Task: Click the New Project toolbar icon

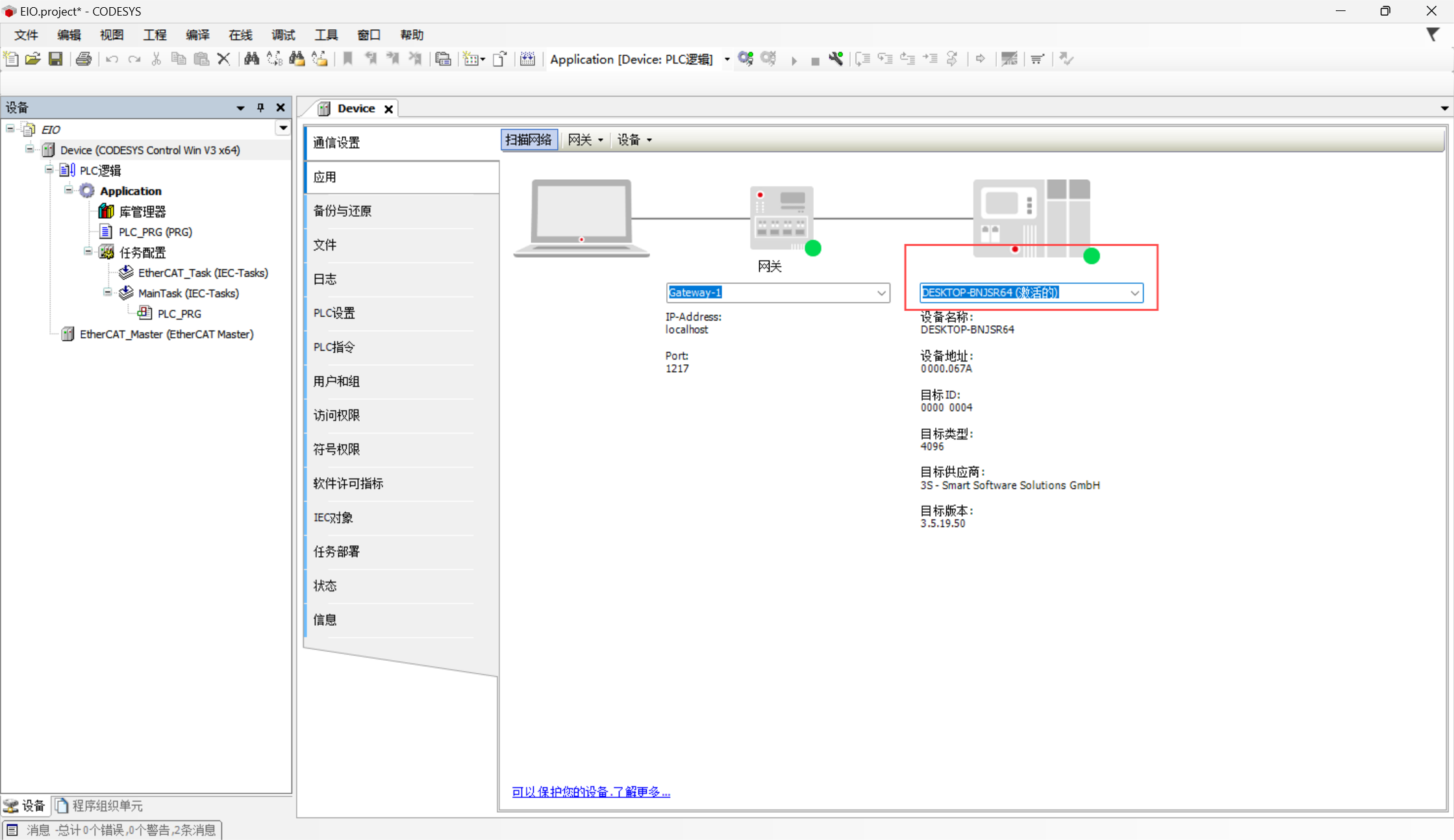Action: [x=11, y=59]
